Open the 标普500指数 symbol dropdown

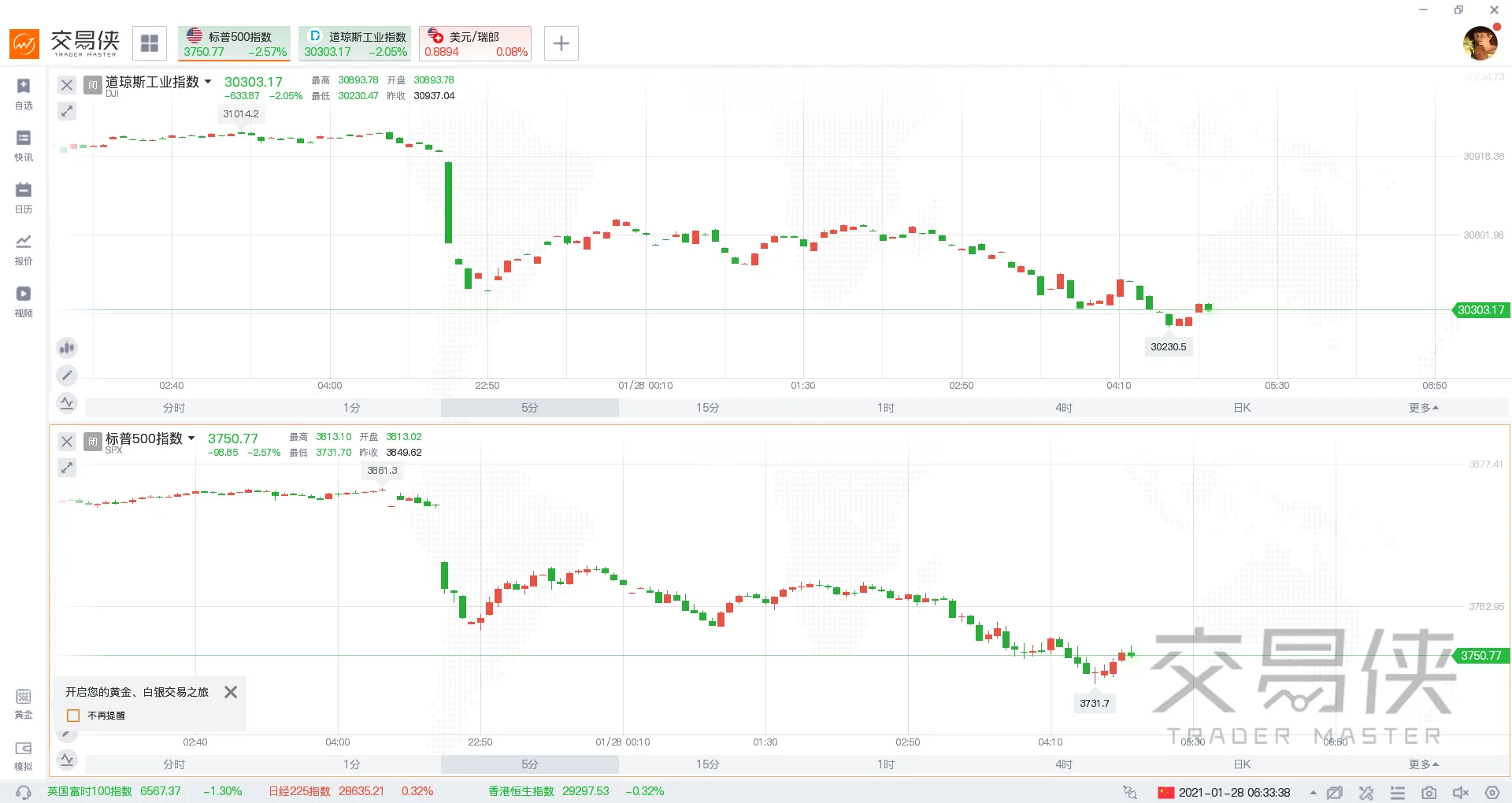tap(191, 439)
